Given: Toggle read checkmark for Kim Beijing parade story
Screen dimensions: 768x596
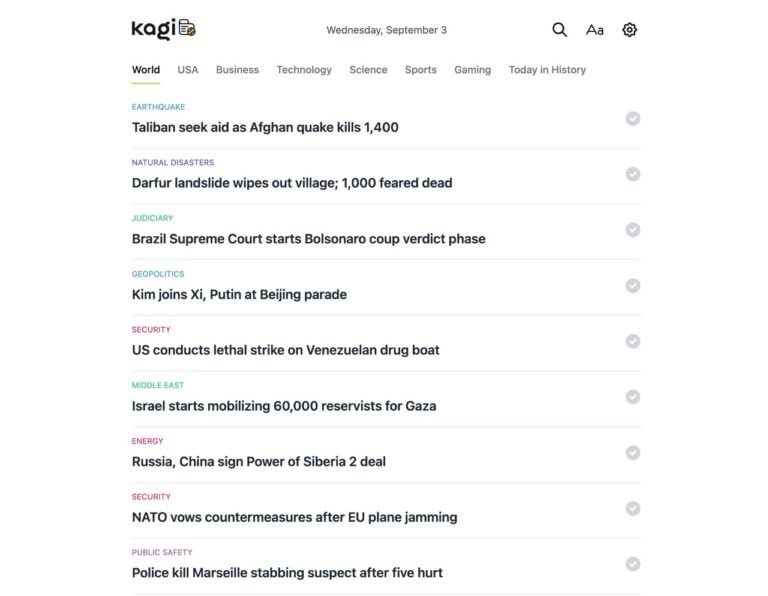Looking at the screenshot, I should [x=633, y=286].
